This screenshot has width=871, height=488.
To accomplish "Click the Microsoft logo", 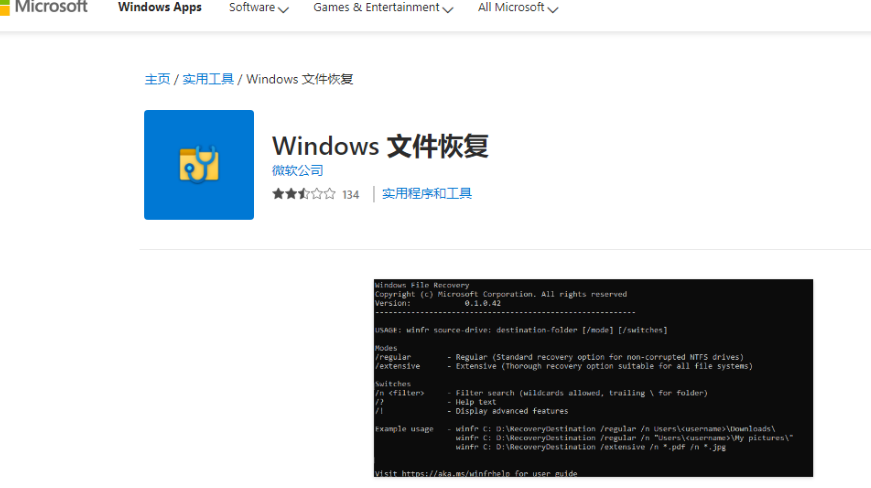I will (x=44, y=7).
